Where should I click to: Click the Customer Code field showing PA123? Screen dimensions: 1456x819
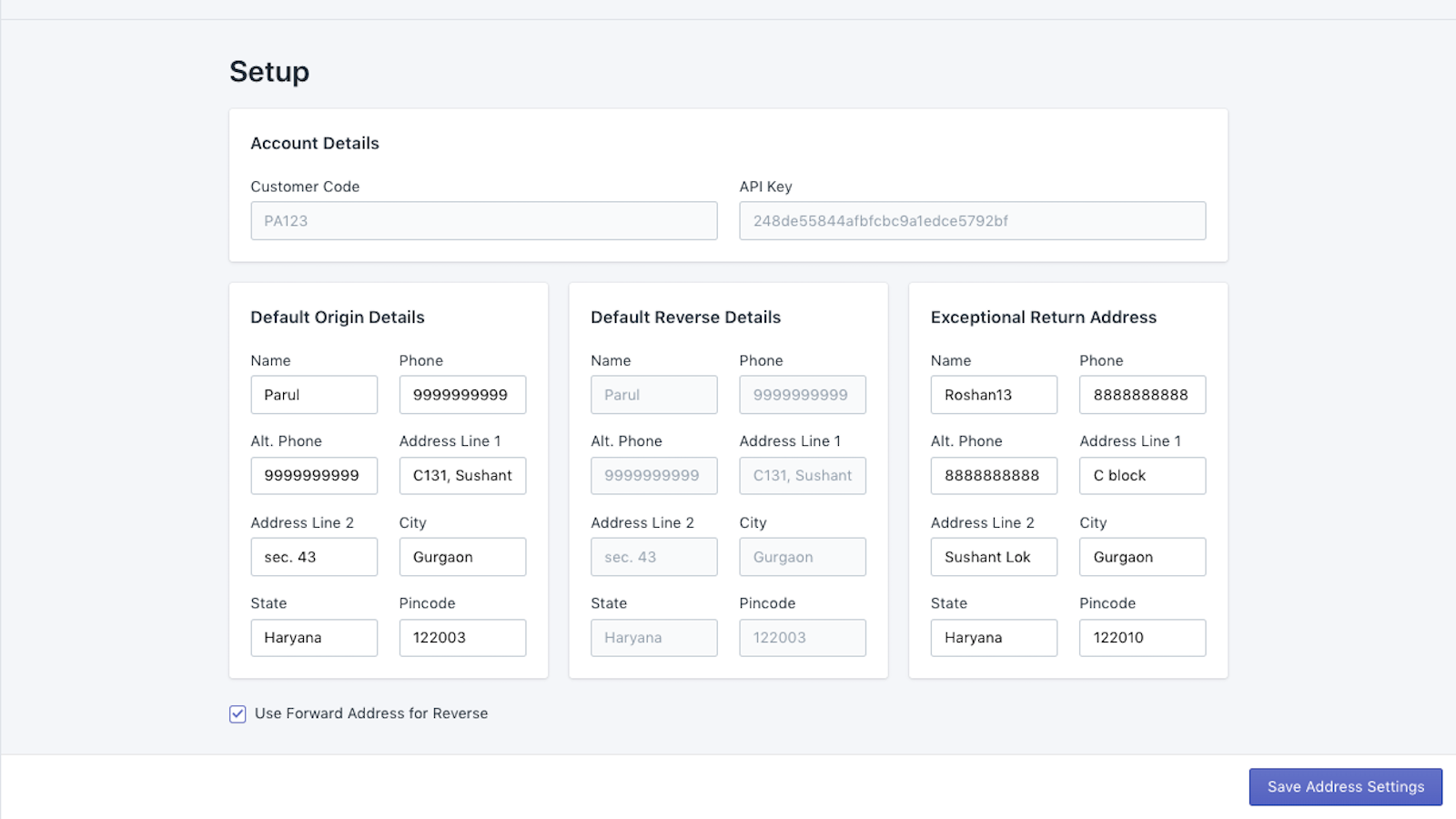[483, 220]
